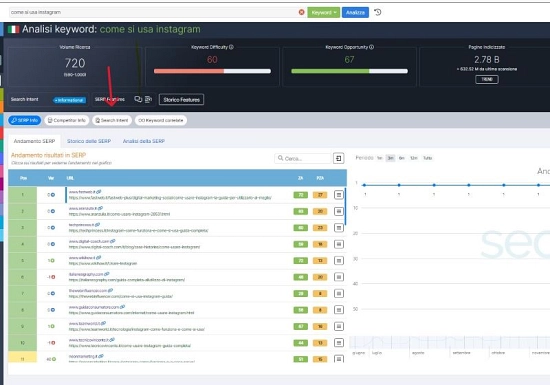Click the green Keyword Opportunity progress bar
The image size is (550, 385).
[x=349, y=71]
